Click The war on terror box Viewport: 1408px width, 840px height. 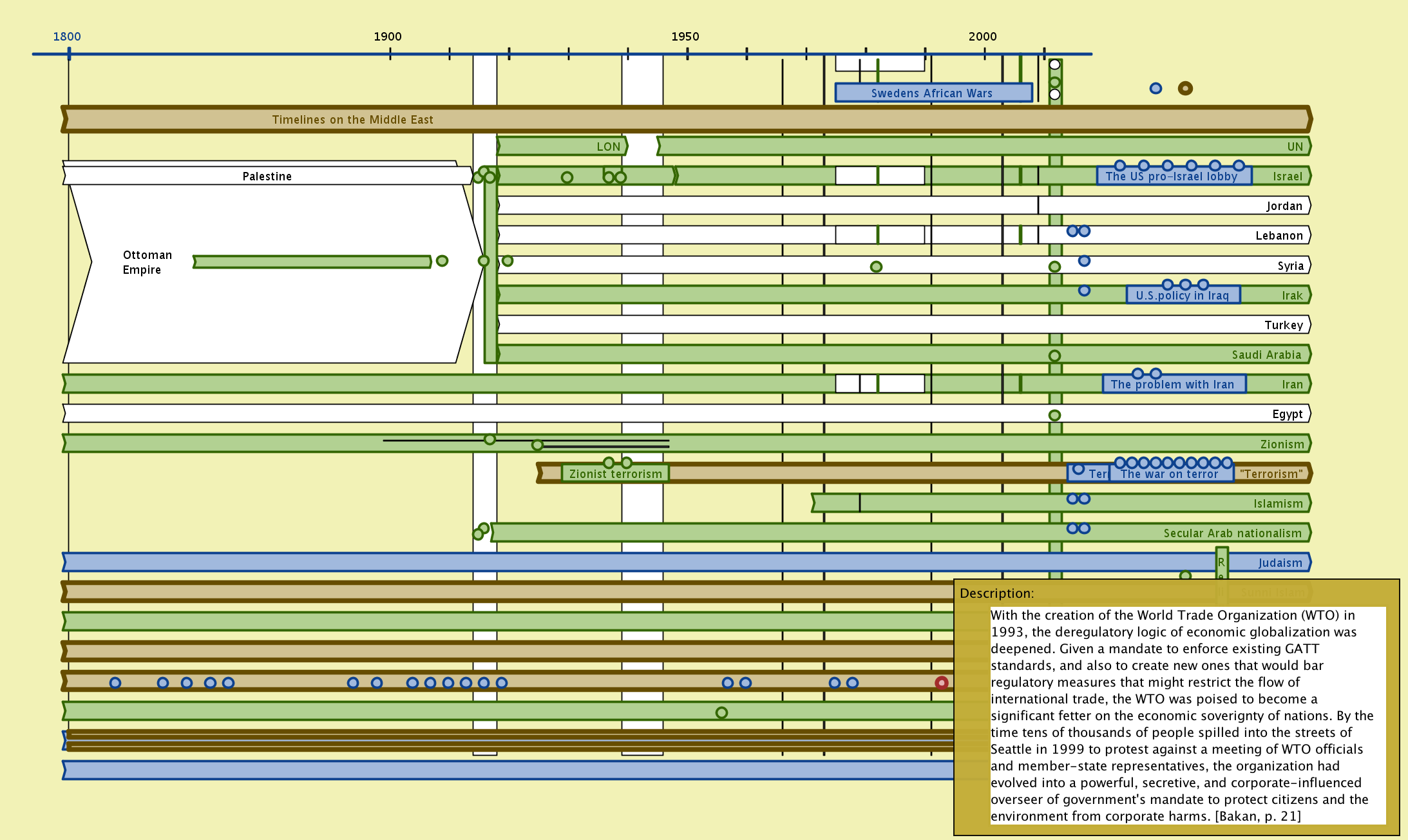pyautogui.click(x=1170, y=474)
